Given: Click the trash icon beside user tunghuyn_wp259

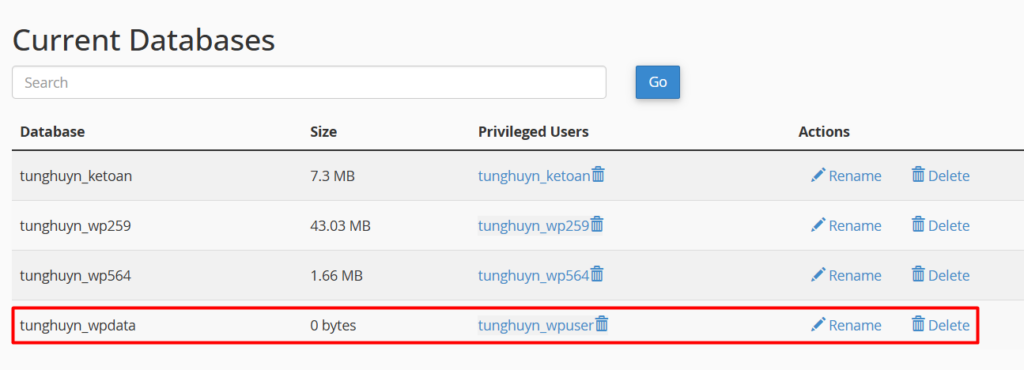Looking at the screenshot, I should click(597, 224).
